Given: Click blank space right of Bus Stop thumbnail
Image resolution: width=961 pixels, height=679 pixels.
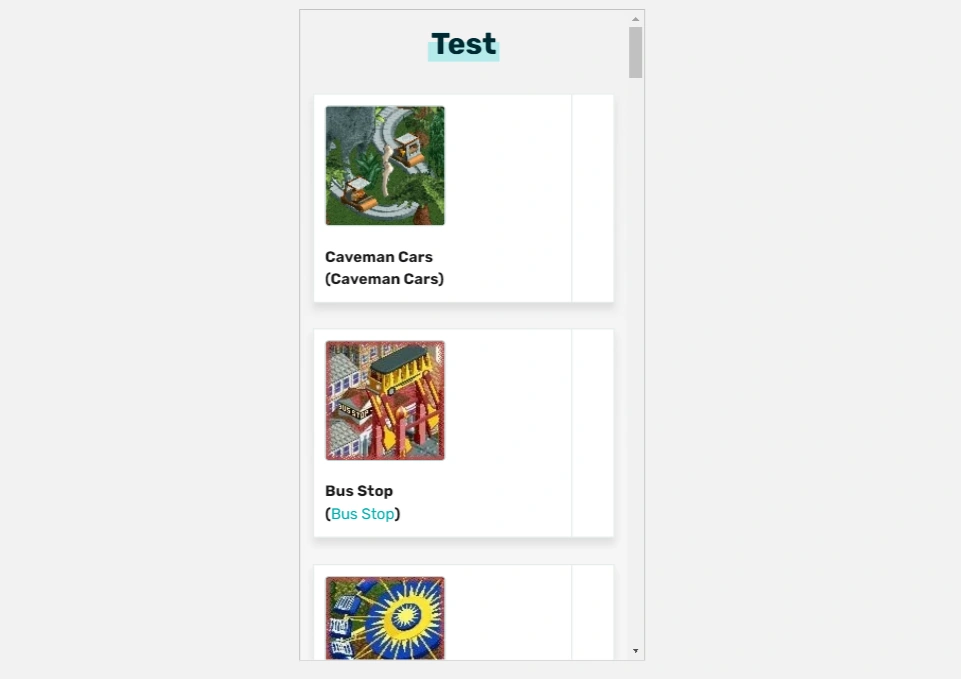Looking at the screenshot, I should pyautogui.click(x=507, y=400).
